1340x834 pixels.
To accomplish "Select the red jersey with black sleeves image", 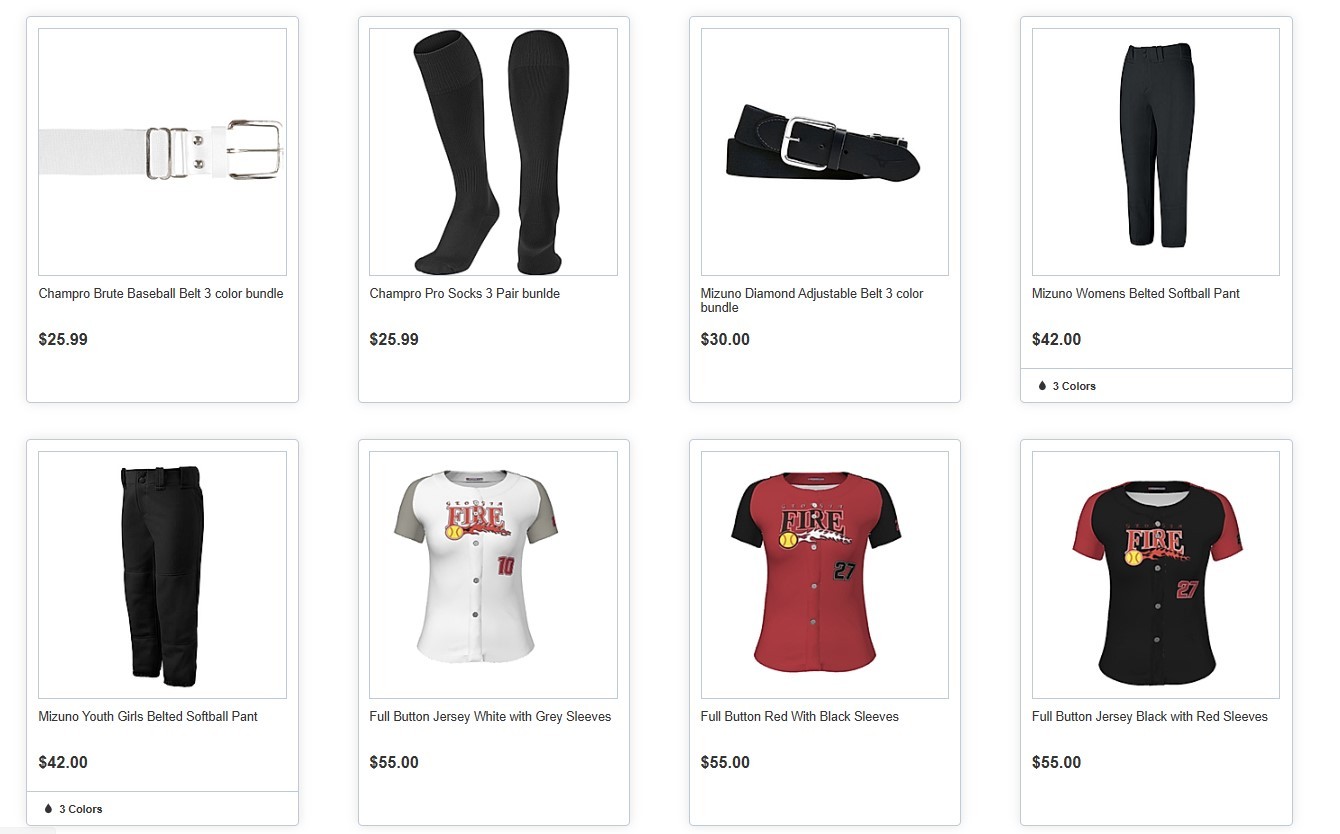I will pyautogui.click(x=825, y=575).
